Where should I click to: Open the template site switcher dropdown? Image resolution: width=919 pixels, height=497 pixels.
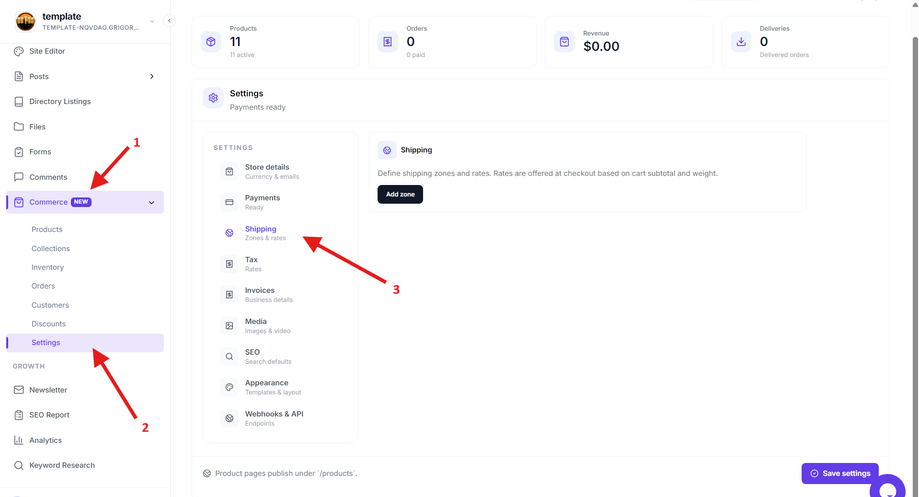pyautogui.click(x=152, y=21)
